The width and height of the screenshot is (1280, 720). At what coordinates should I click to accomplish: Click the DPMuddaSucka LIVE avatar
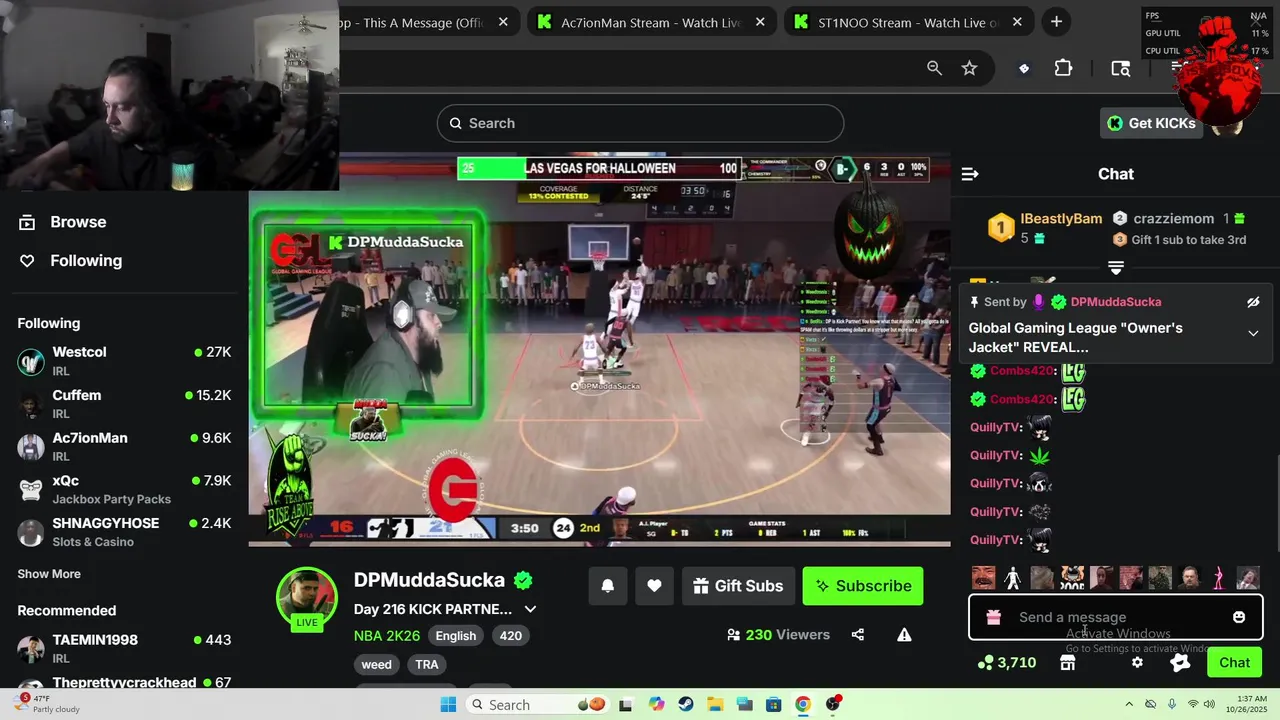pos(307,599)
